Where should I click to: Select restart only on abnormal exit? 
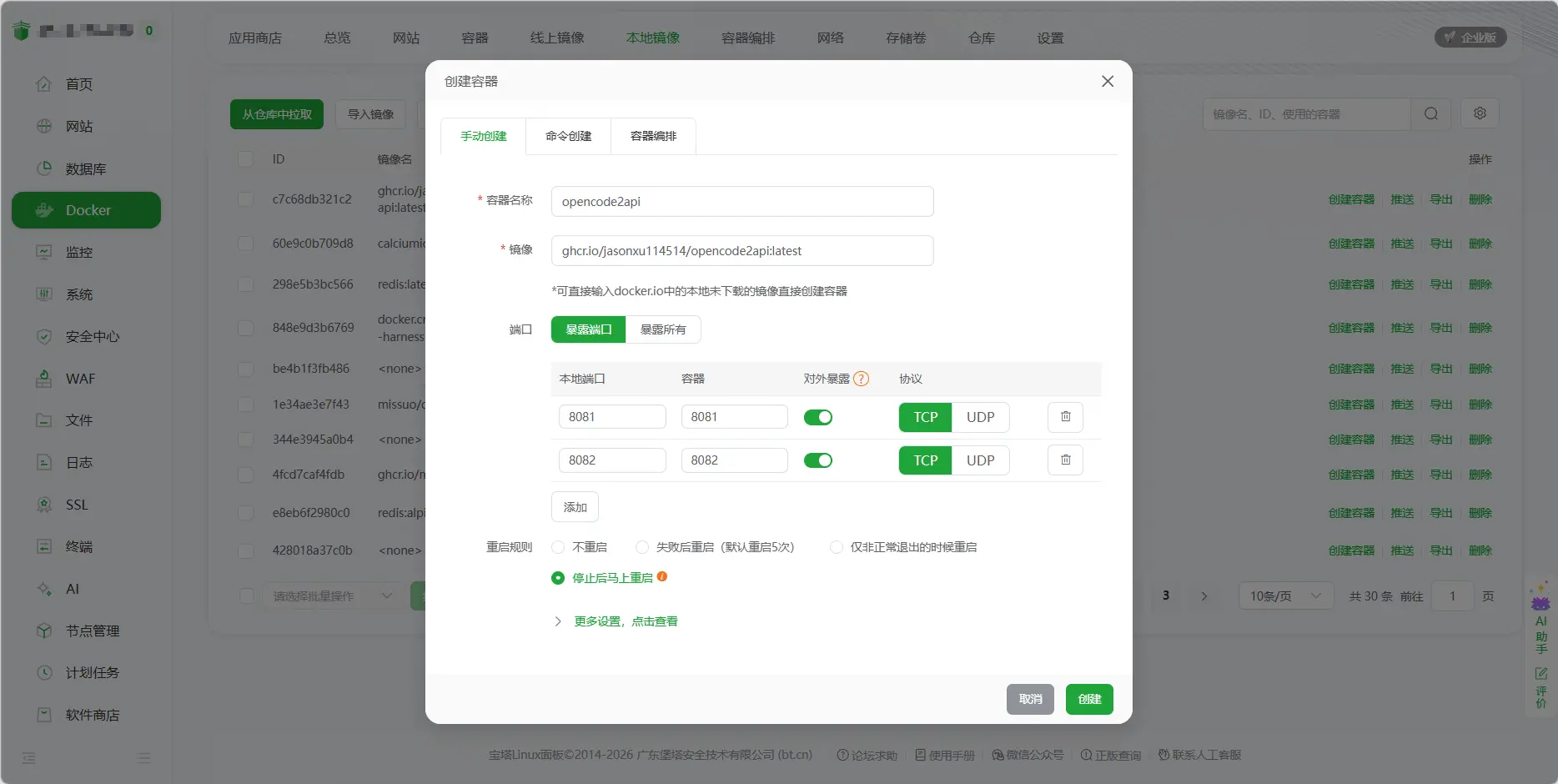(x=837, y=547)
